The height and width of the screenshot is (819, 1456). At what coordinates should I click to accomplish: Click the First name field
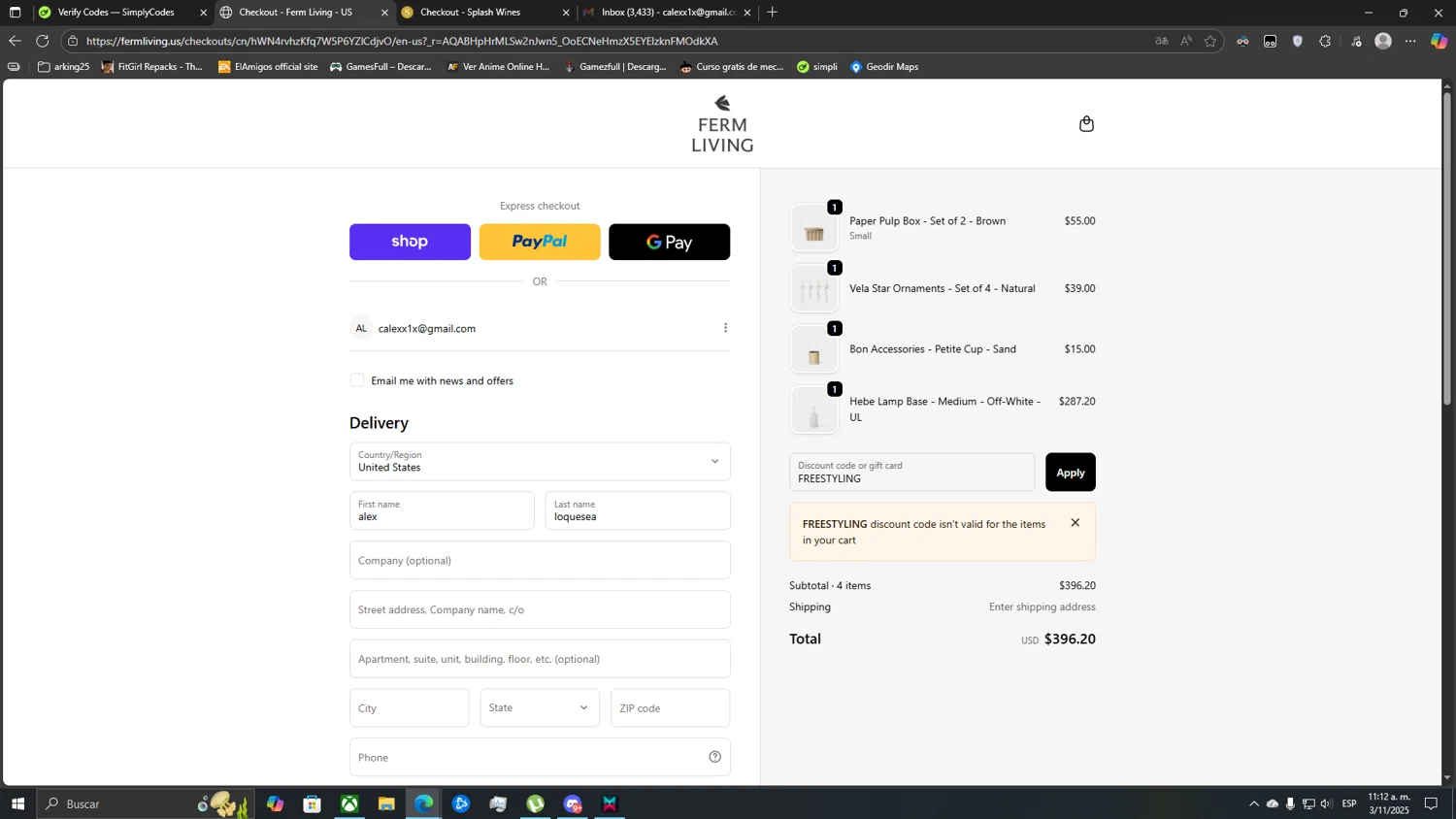point(442,510)
